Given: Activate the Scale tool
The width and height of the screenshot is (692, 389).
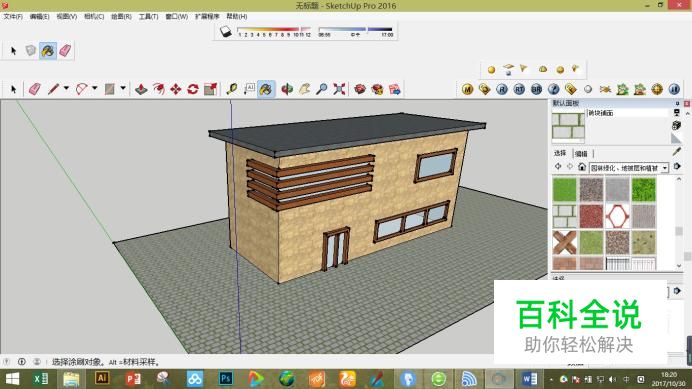Looking at the screenshot, I should pos(211,89).
